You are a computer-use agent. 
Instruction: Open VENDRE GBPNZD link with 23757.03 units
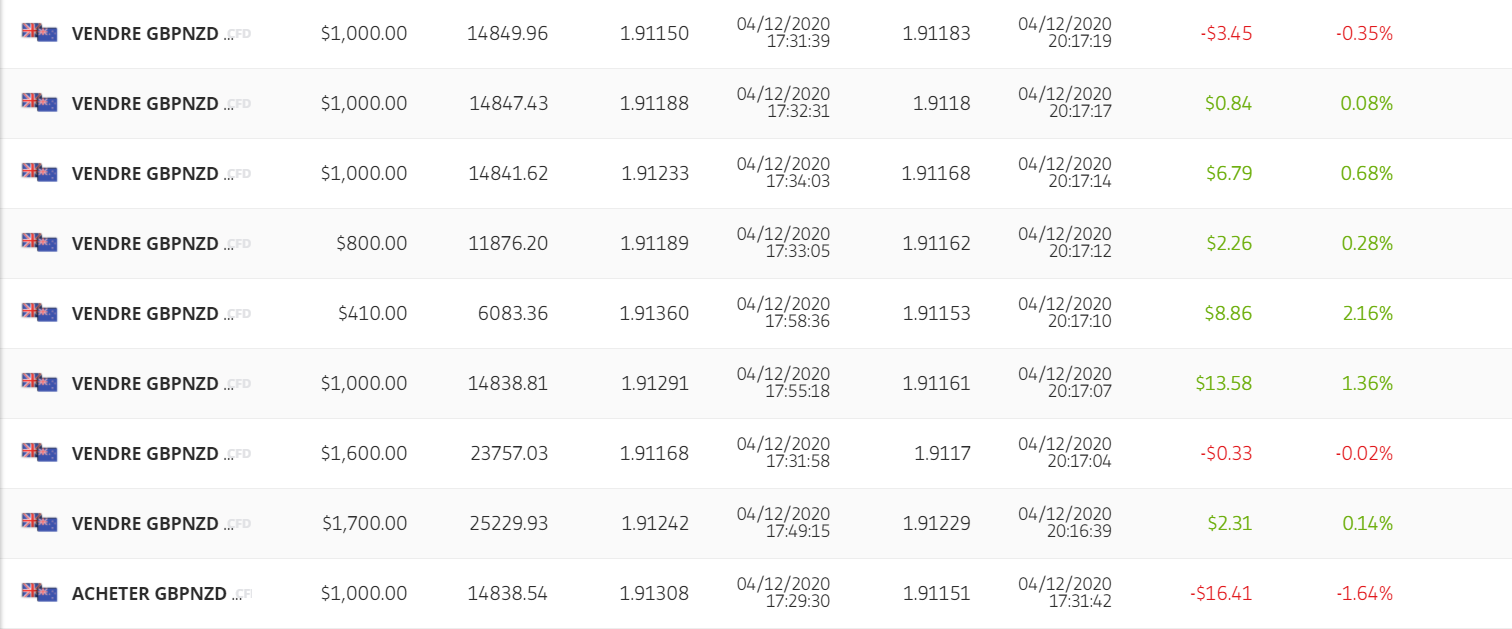click(x=145, y=453)
